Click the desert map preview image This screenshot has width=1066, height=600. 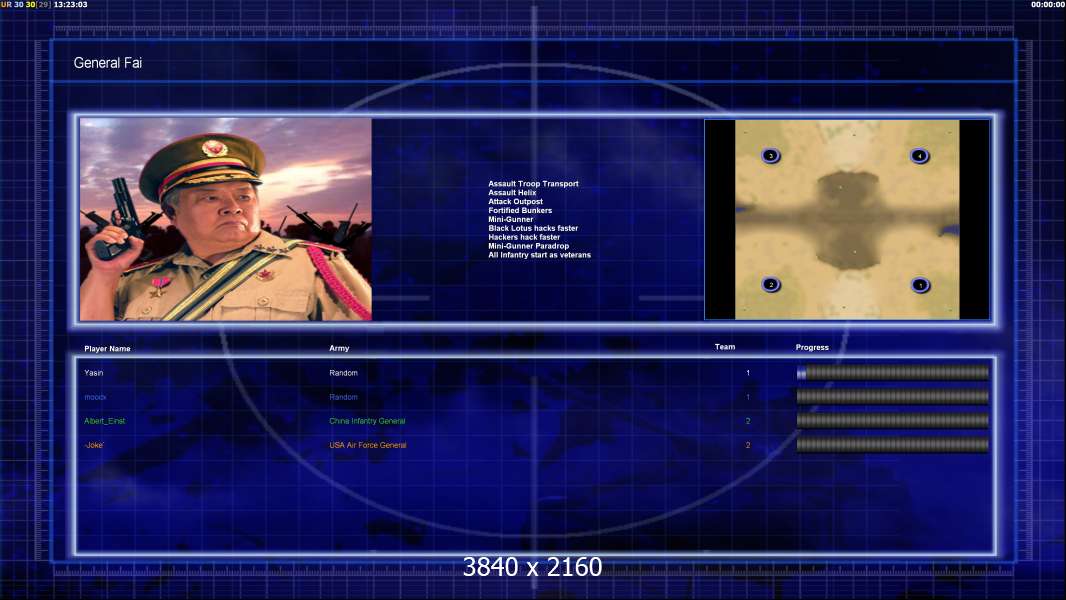pyautogui.click(x=847, y=219)
